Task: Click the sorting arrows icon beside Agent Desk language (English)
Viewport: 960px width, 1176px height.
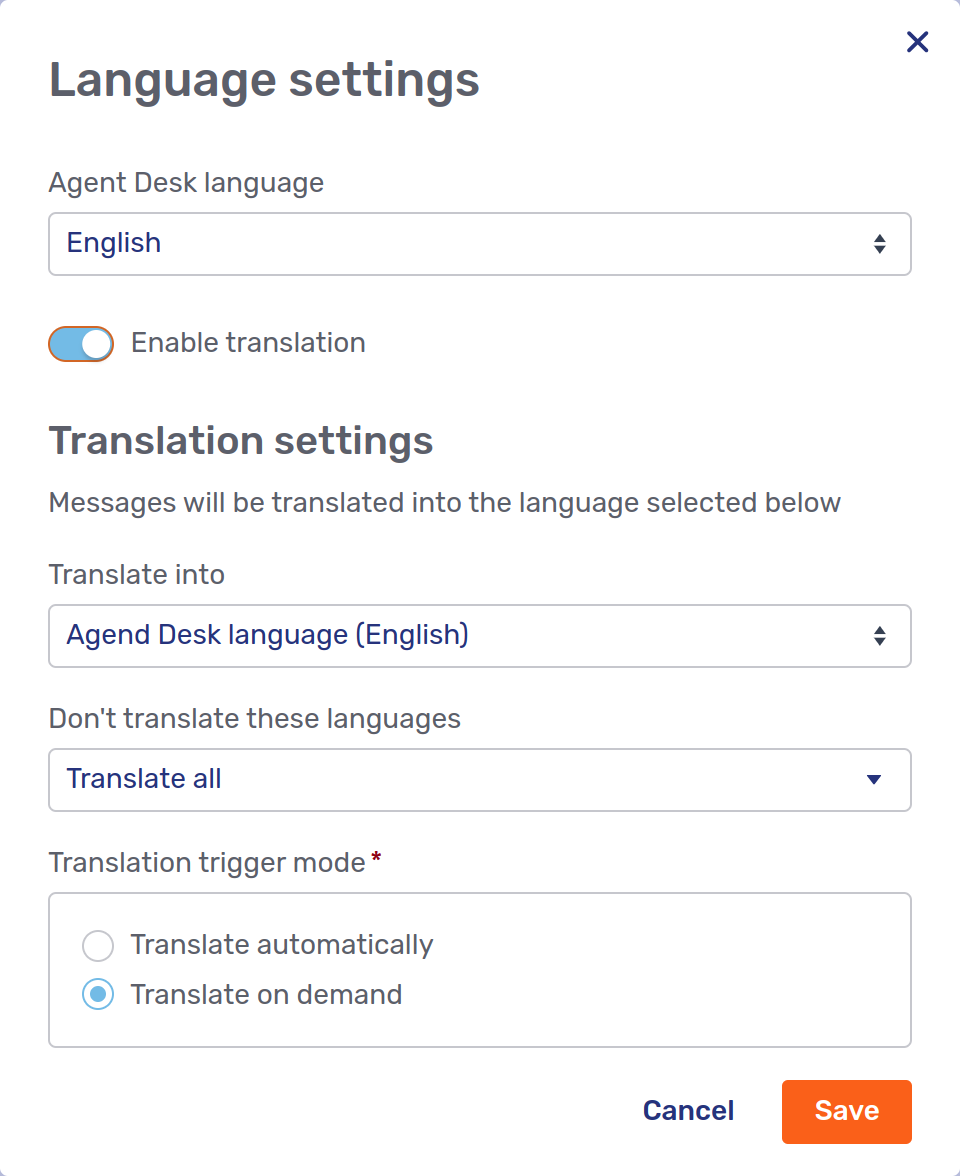Action: pos(879,636)
